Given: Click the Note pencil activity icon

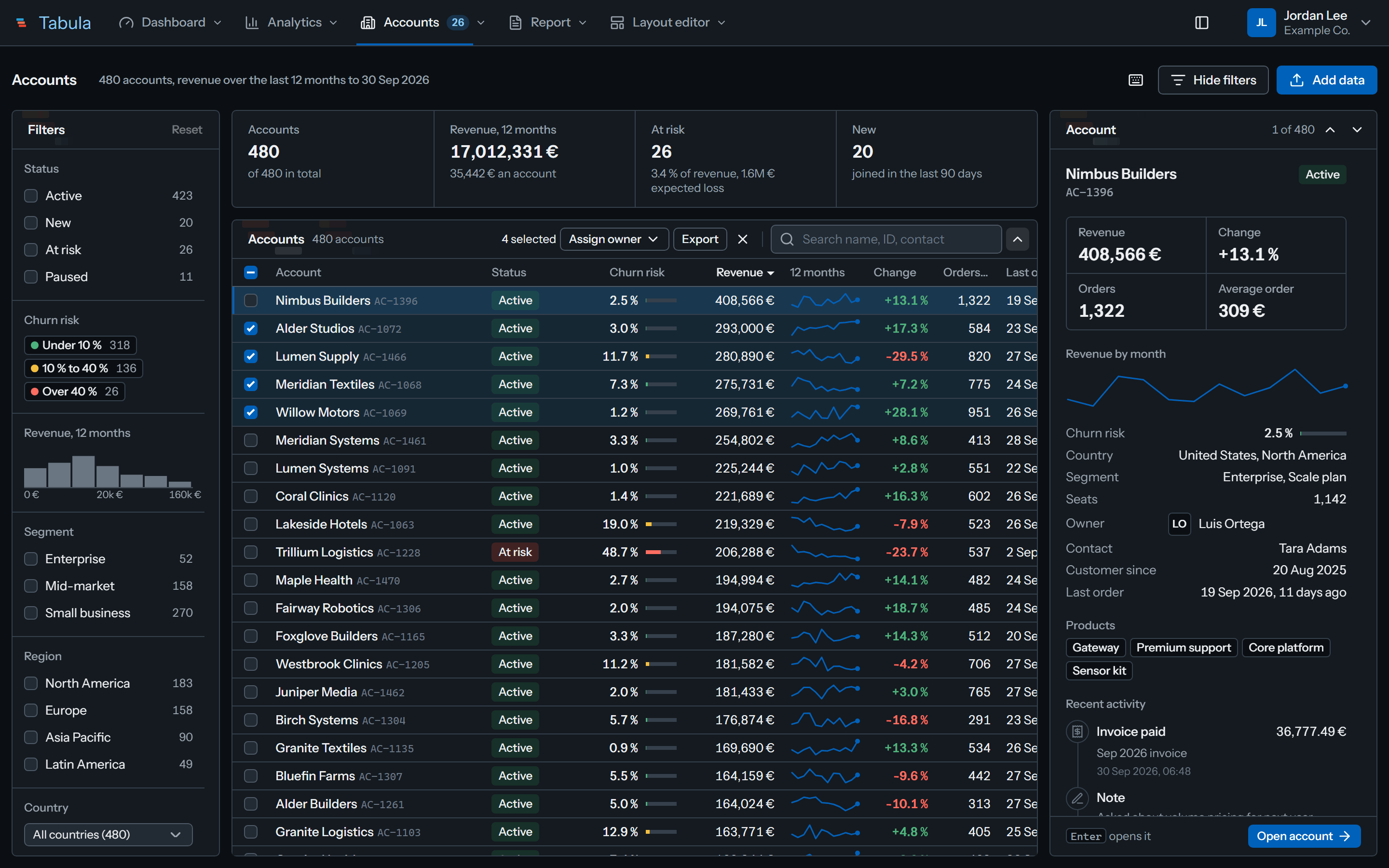Looking at the screenshot, I should [1077, 798].
